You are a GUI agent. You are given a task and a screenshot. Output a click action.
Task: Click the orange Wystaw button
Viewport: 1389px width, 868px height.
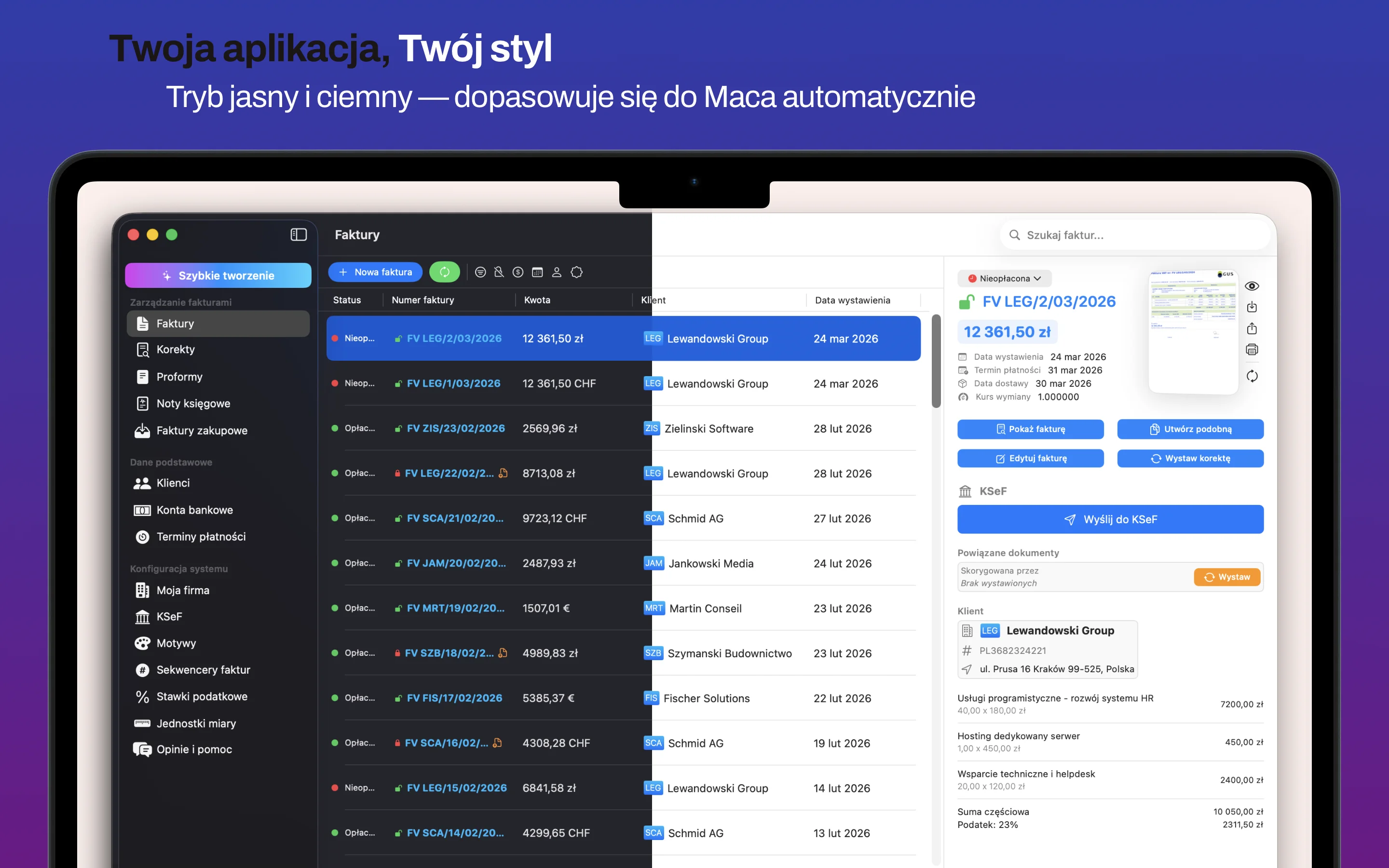click(1227, 577)
